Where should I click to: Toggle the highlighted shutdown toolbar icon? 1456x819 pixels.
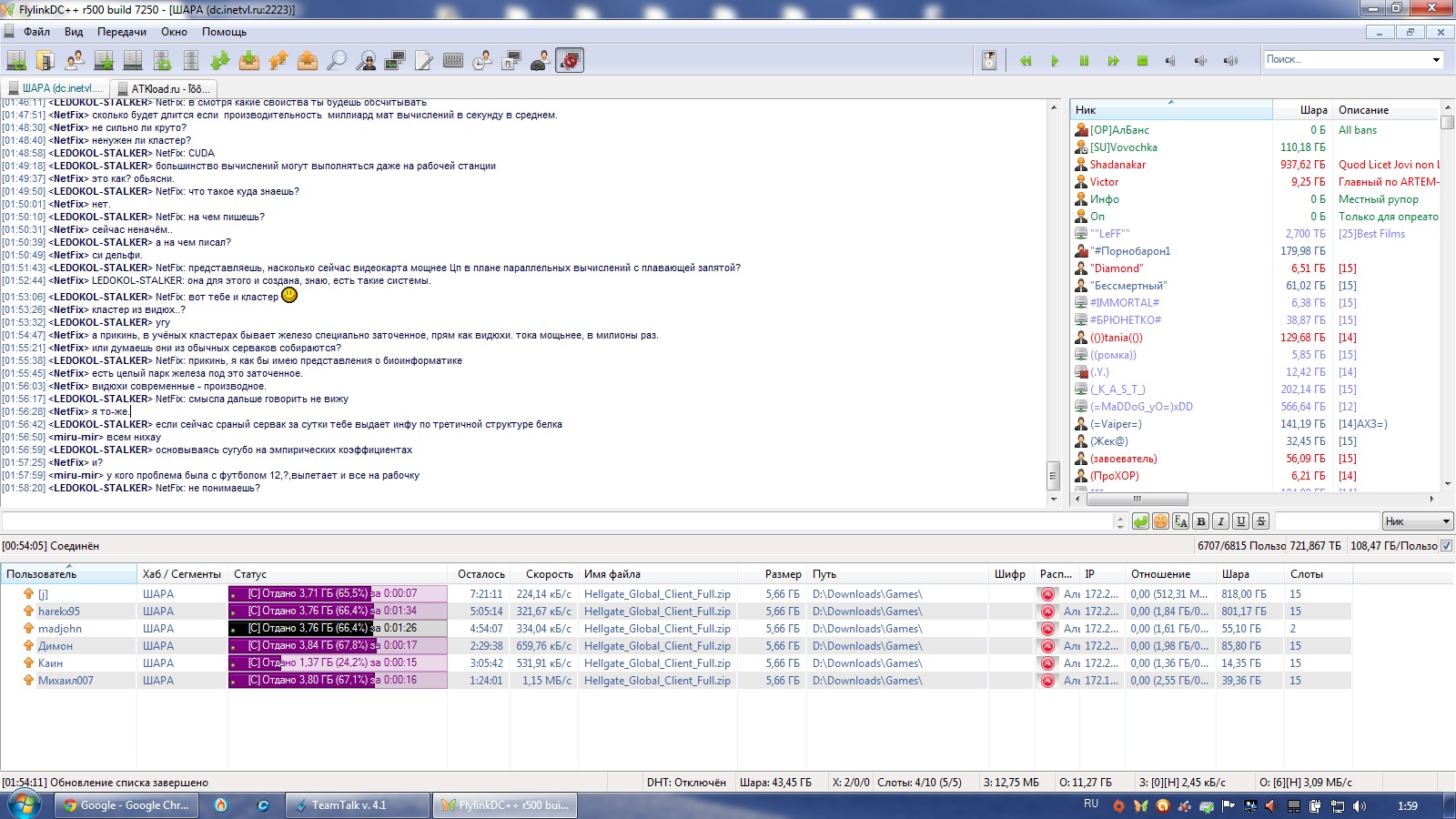point(570,61)
